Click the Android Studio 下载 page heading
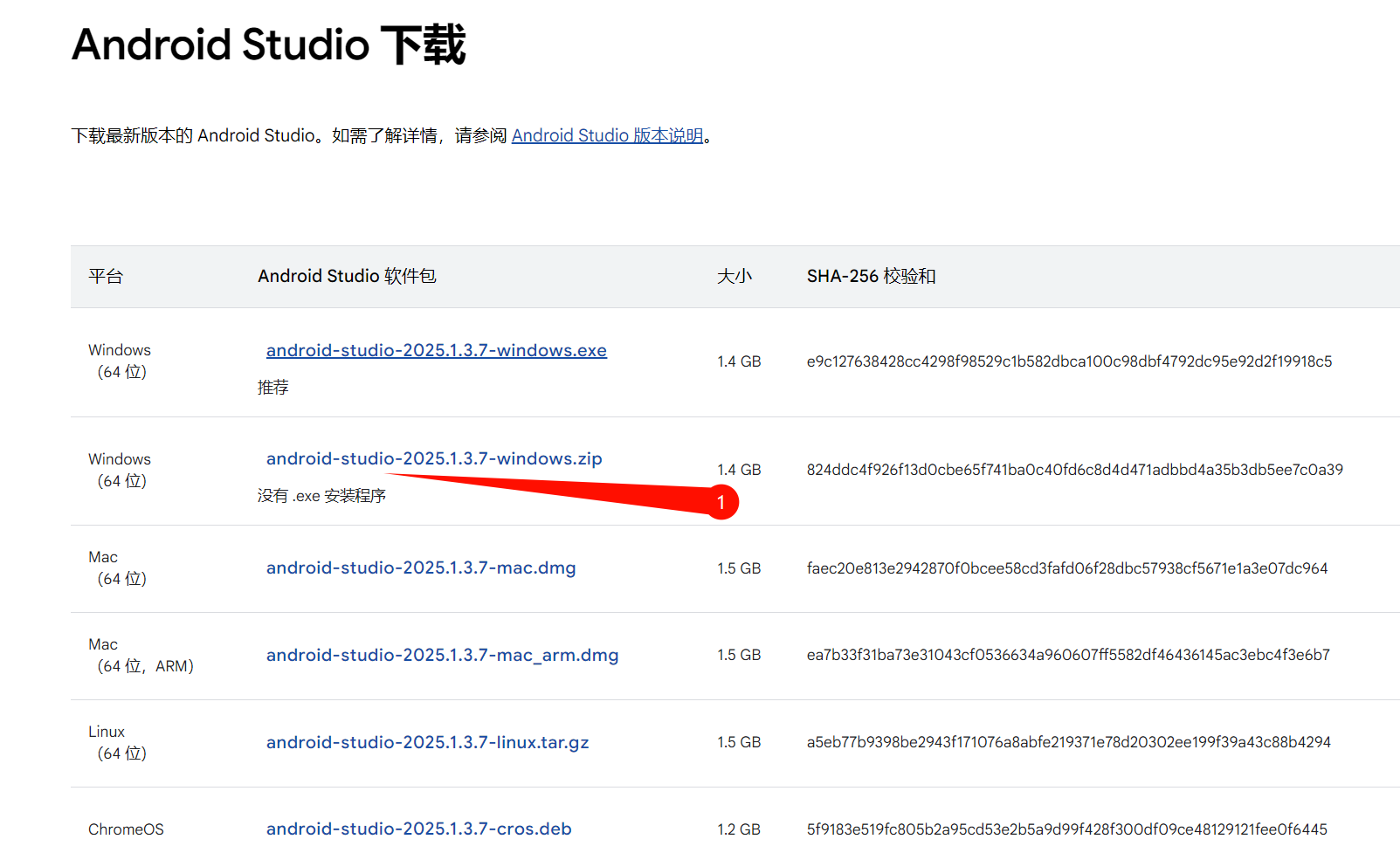The image size is (1400, 853). (x=269, y=45)
